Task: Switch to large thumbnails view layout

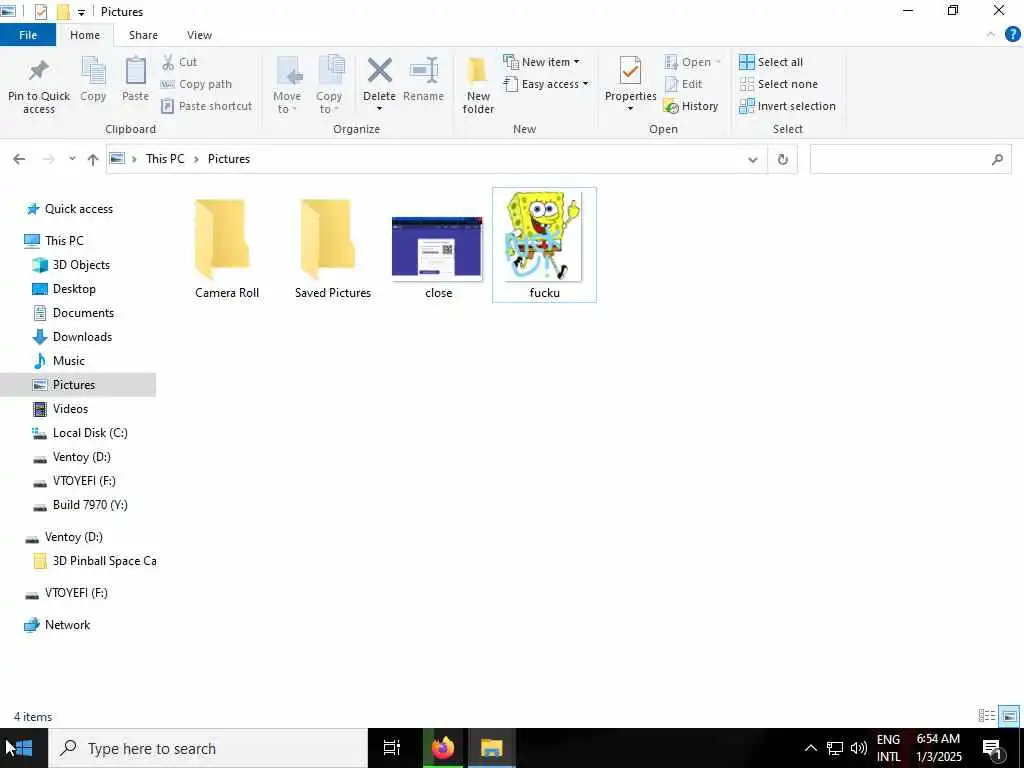Action: point(1010,716)
